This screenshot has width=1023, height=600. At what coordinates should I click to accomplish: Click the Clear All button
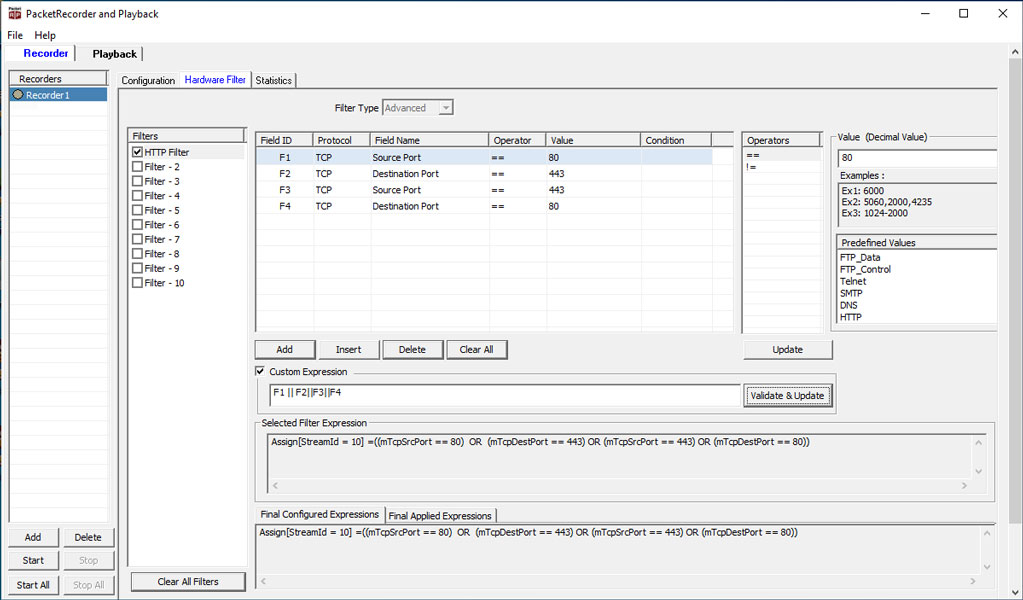click(476, 350)
